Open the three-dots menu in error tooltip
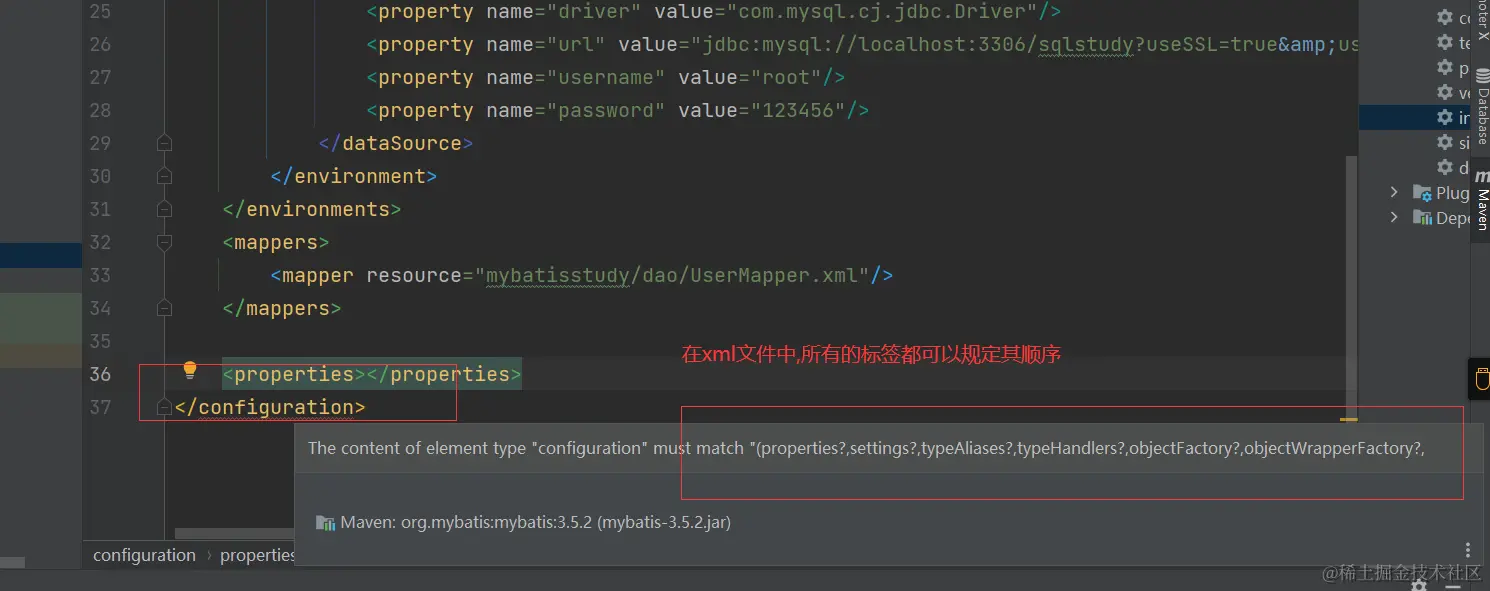The width and height of the screenshot is (1490, 591). pyautogui.click(x=1468, y=550)
